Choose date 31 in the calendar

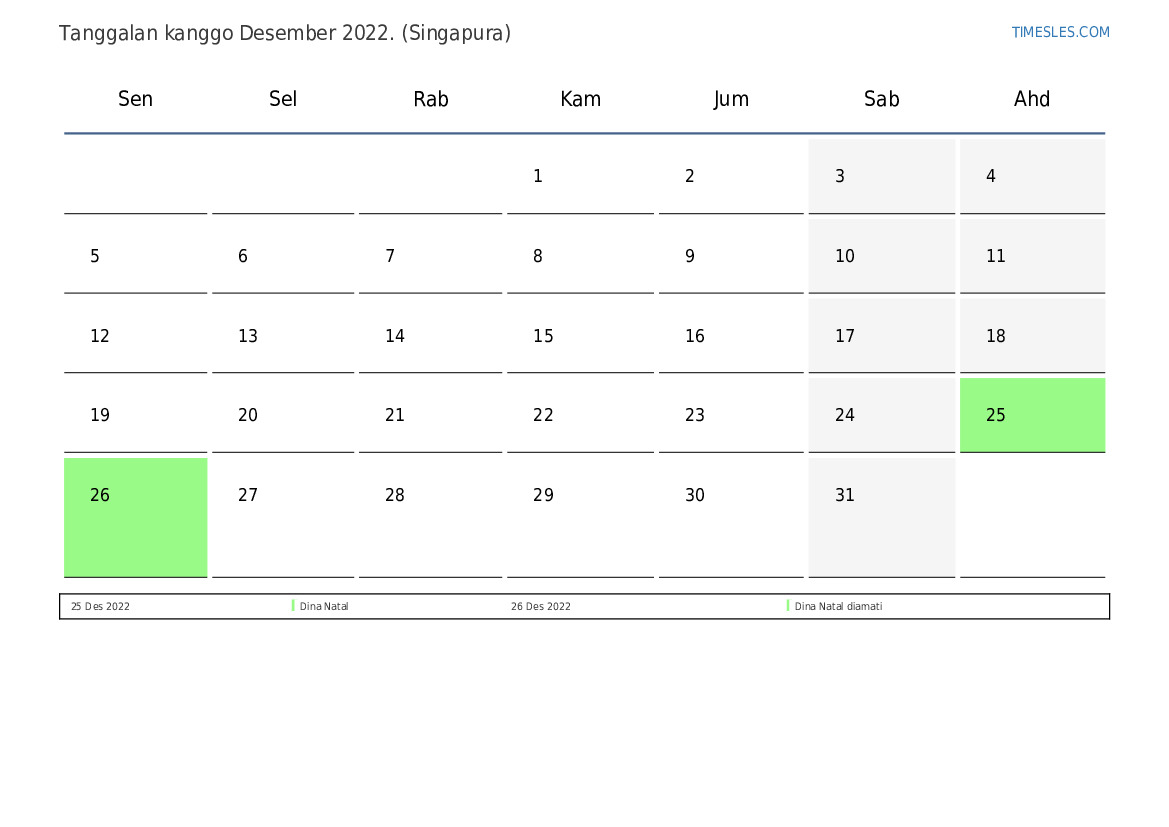coord(845,496)
